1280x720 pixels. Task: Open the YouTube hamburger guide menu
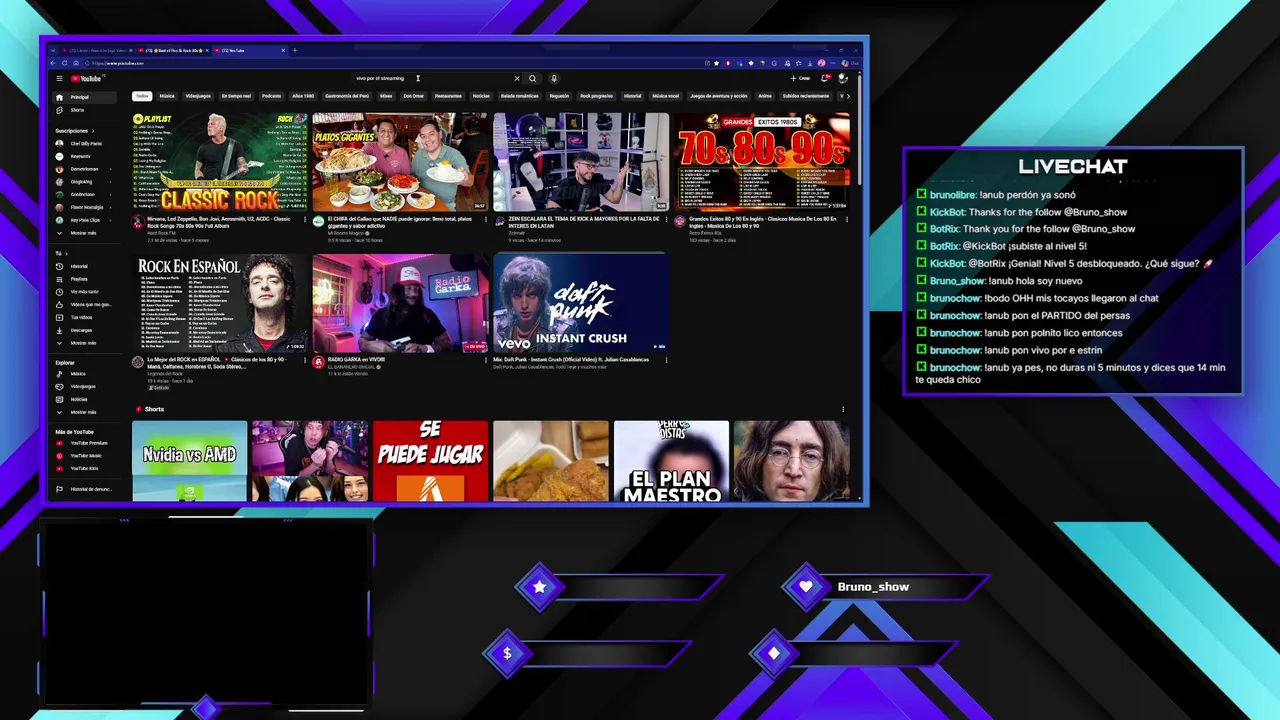59,78
